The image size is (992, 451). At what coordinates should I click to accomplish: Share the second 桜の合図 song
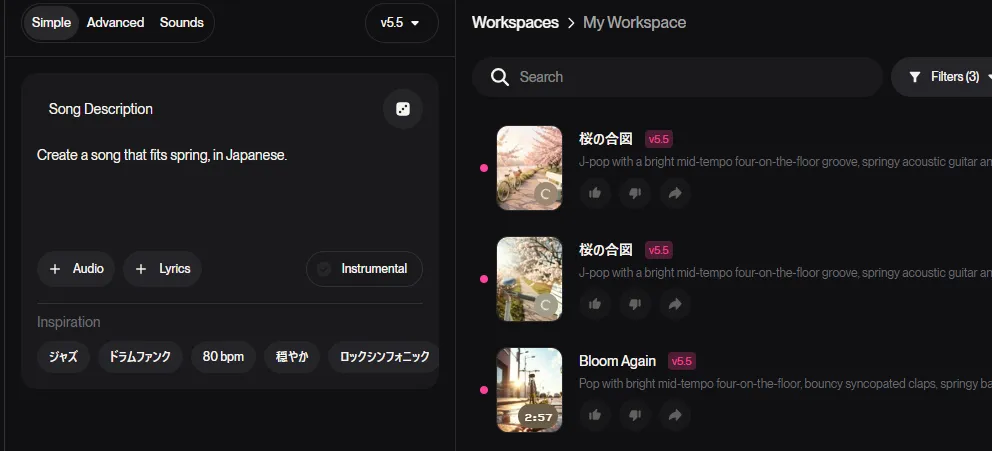pyautogui.click(x=674, y=303)
